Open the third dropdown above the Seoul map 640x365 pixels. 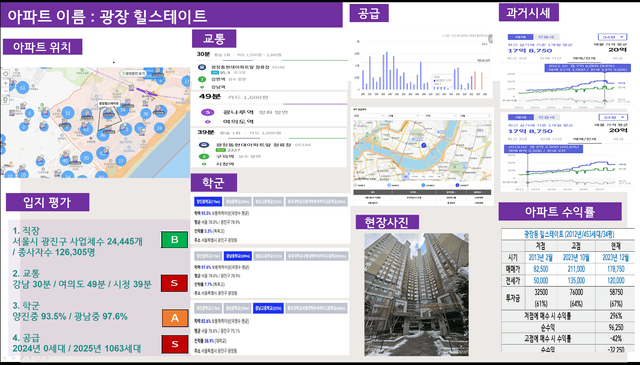coord(441,116)
